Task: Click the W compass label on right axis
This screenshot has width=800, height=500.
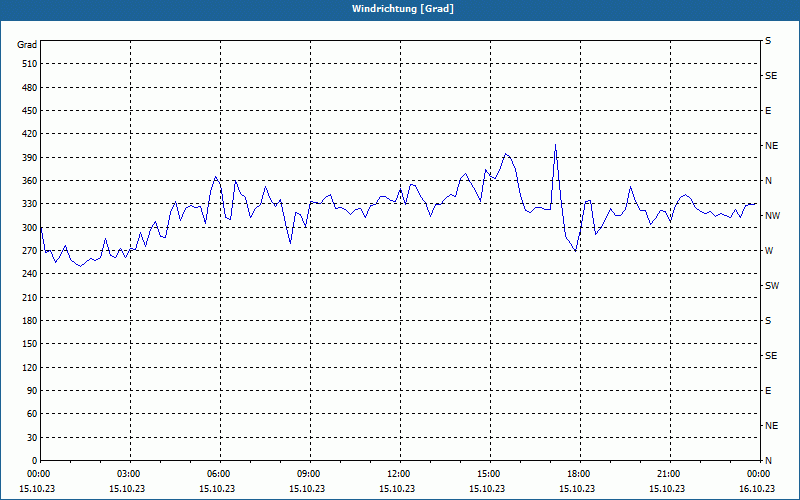Action: pyautogui.click(x=769, y=251)
